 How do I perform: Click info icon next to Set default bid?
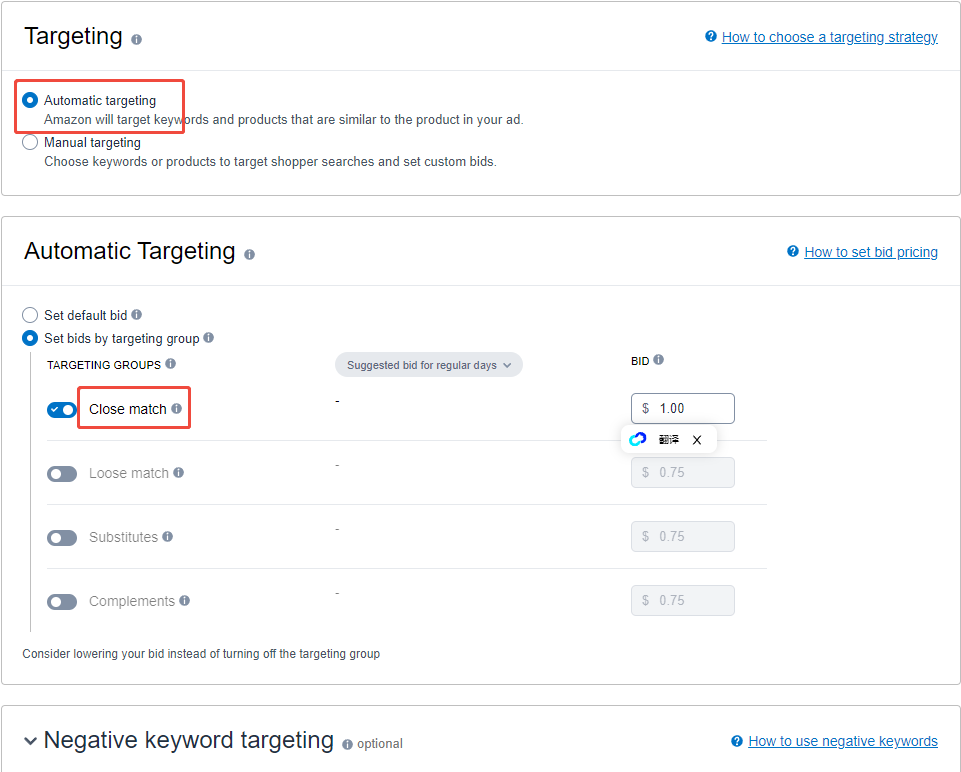click(136, 315)
